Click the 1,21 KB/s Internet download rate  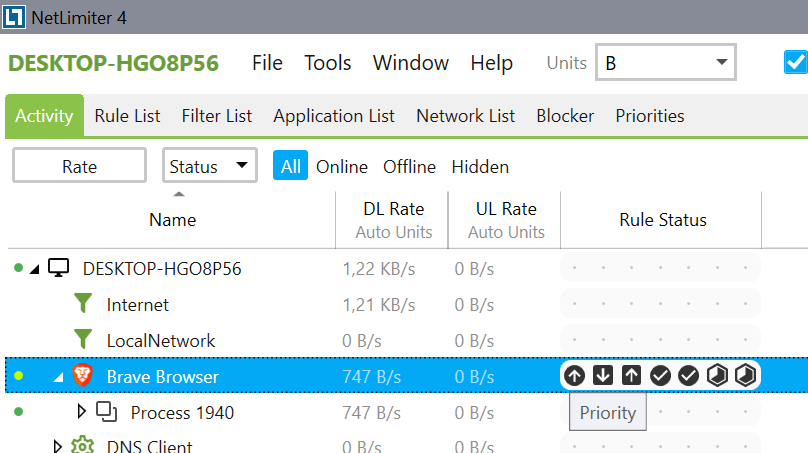(x=379, y=305)
